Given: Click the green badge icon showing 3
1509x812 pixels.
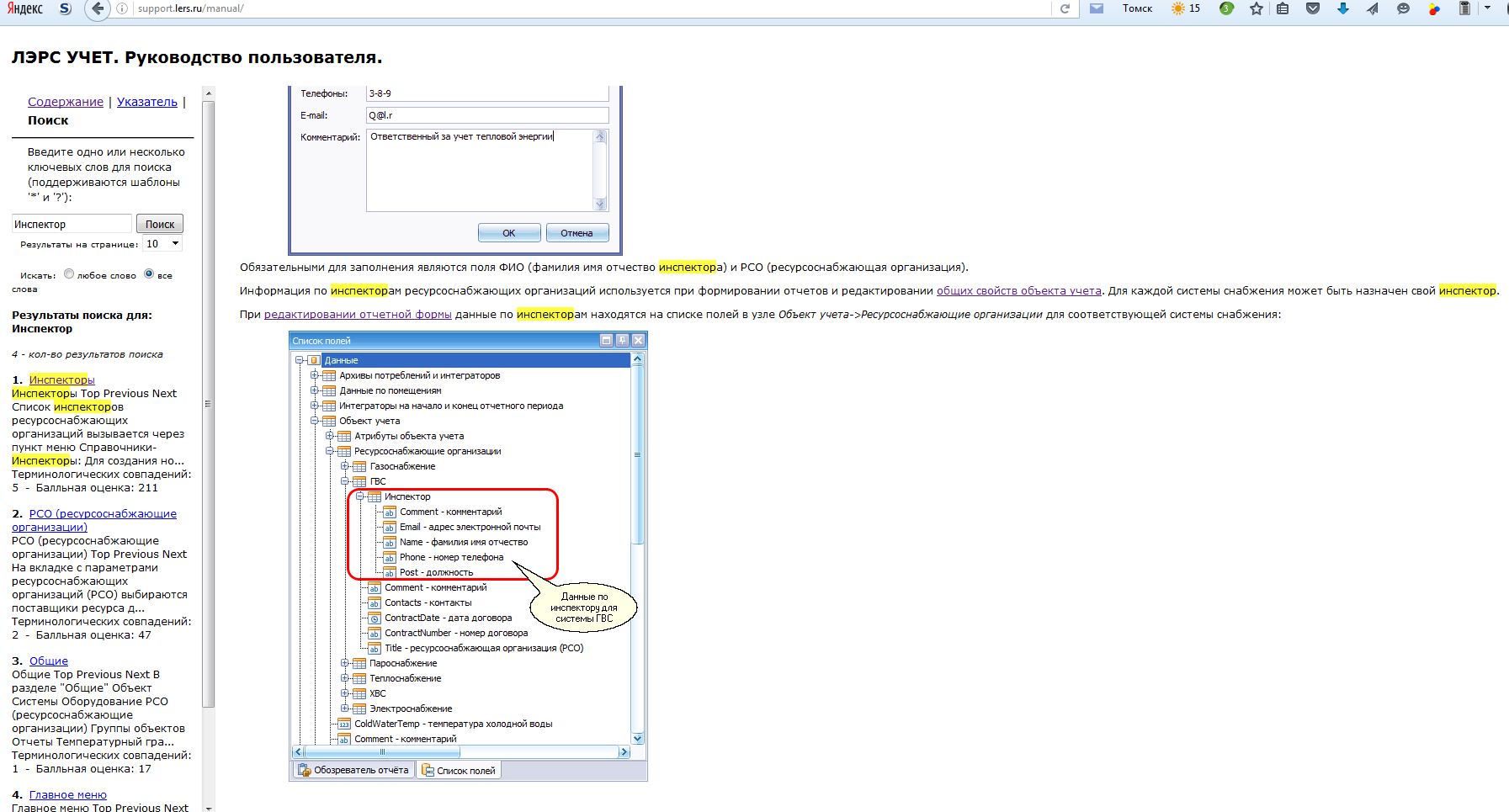Looking at the screenshot, I should tap(1226, 8).
